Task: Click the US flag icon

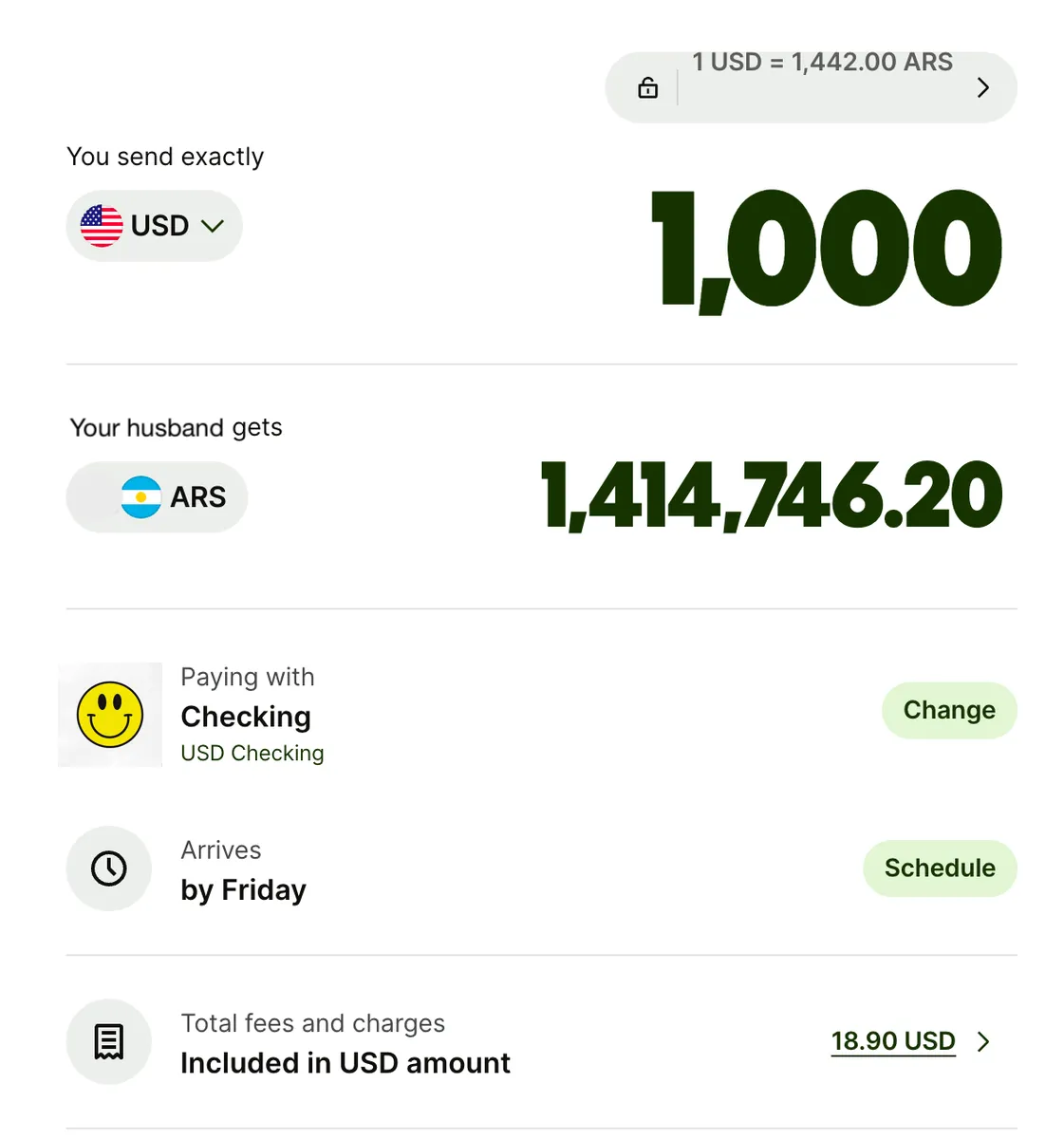Action: tap(102, 226)
